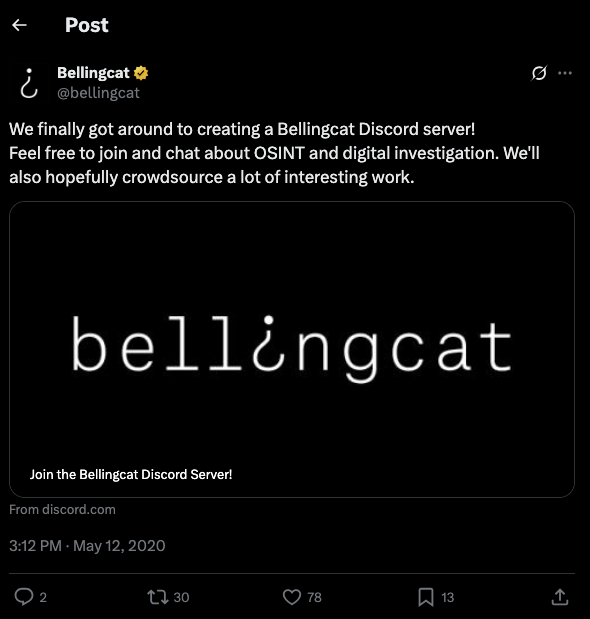
Task: Go back using the left arrow
Action: (x=19, y=25)
